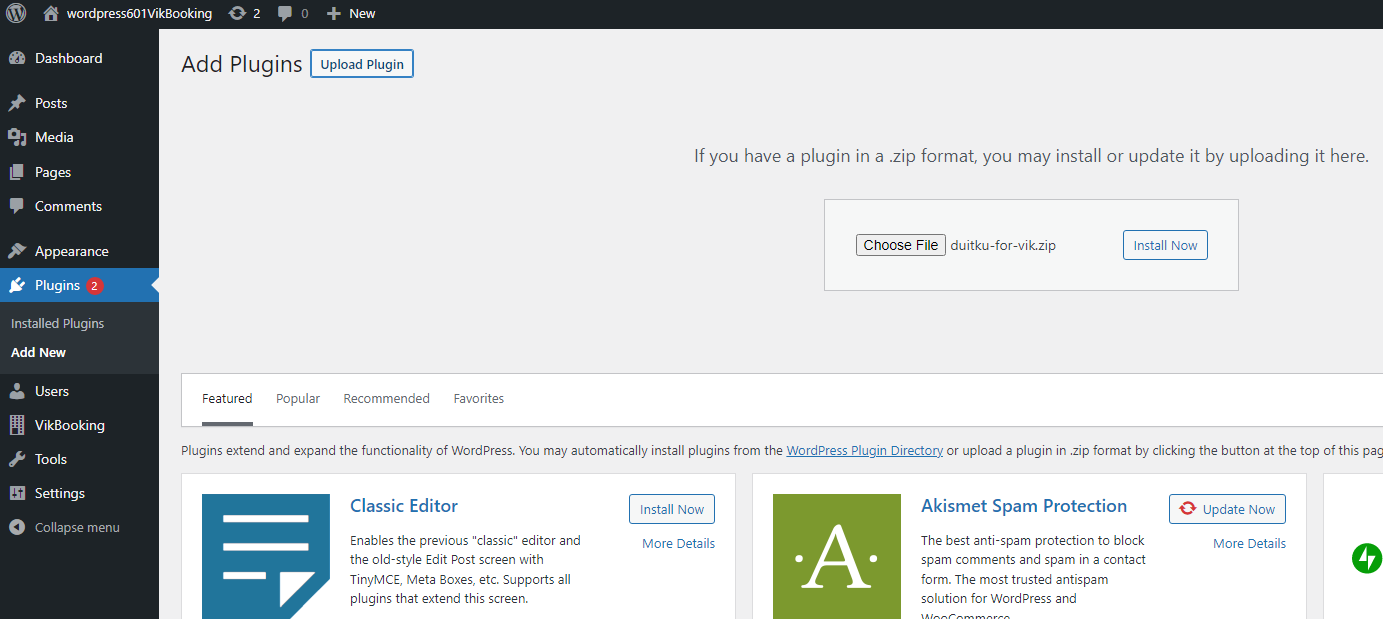Click the Appearance paintbrush icon
The width and height of the screenshot is (1383, 619).
point(17,251)
